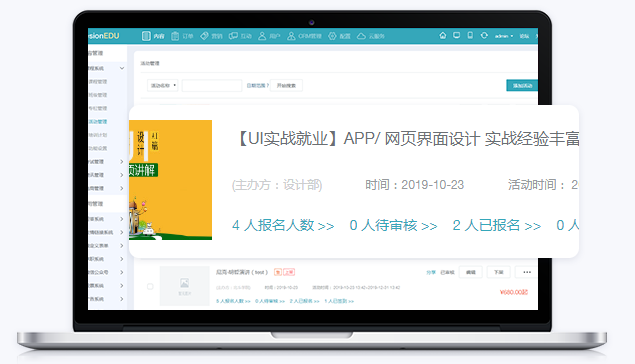Click the 添加活动 button
635x364 pixels.
coord(522,85)
